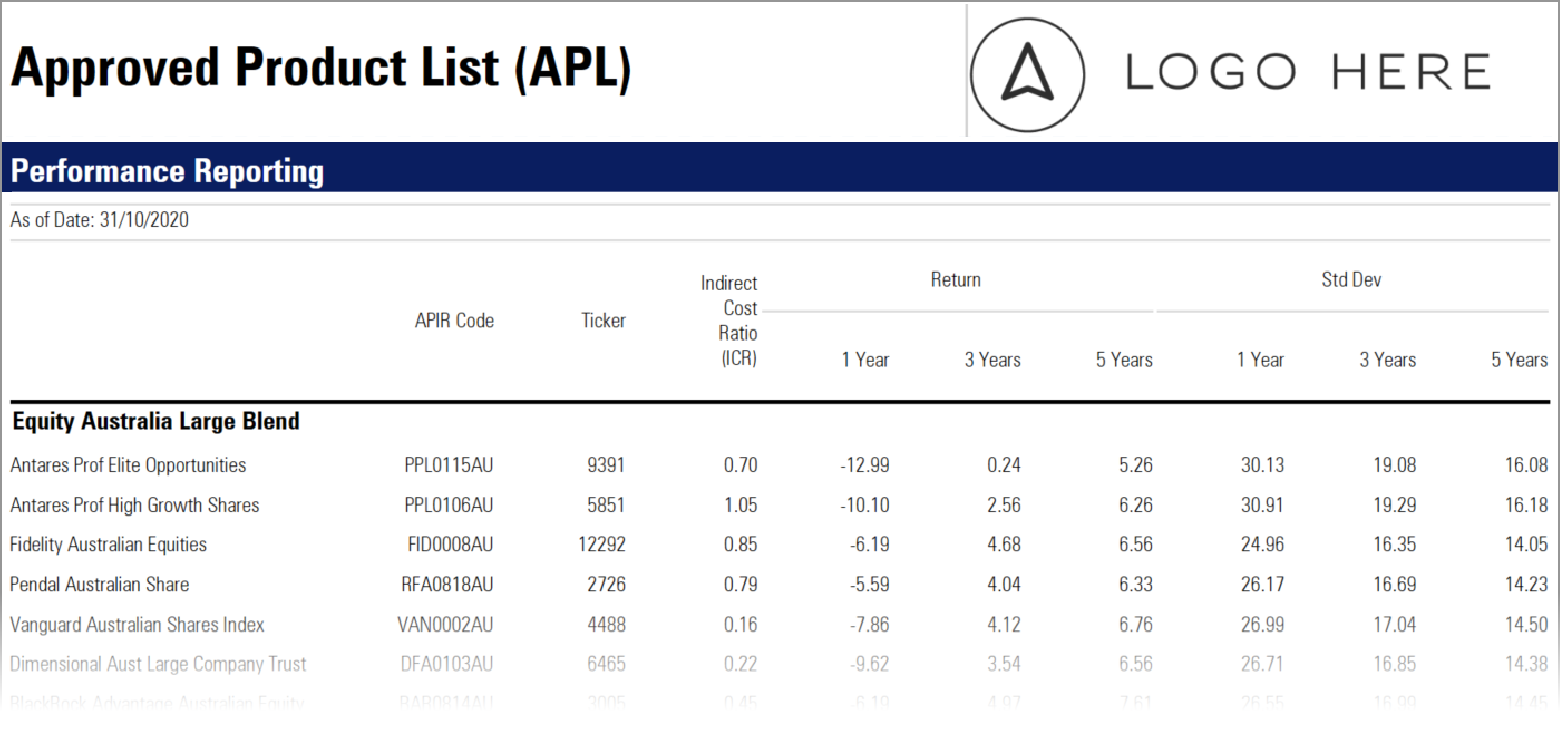
Task: Click 3 Years return value 4.12
Action: [x=1004, y=625]
